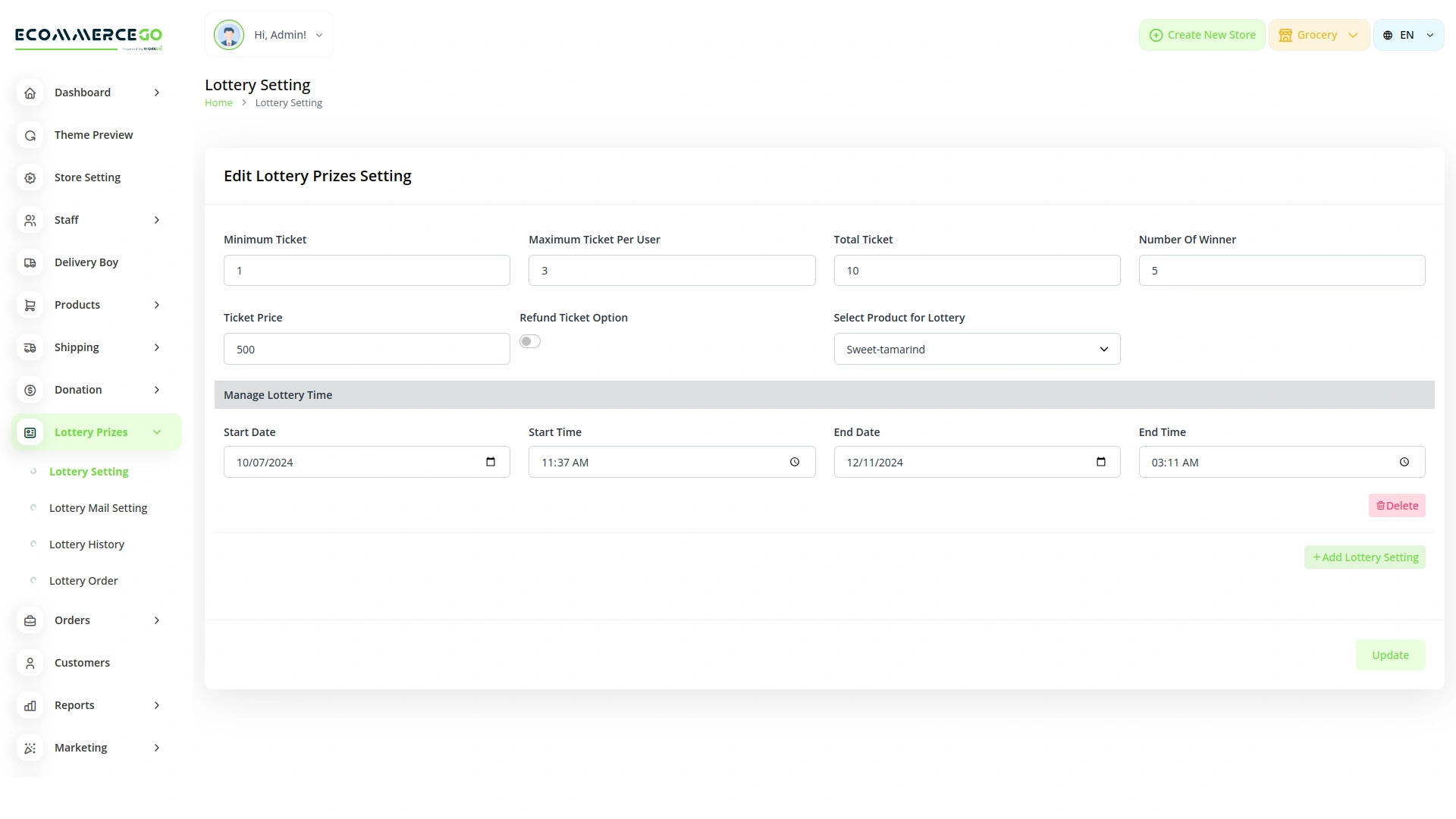This screenshot has width=1456, height=819.
Task: Click the Store Setting gear icon
Action: (x=30, y=177)
